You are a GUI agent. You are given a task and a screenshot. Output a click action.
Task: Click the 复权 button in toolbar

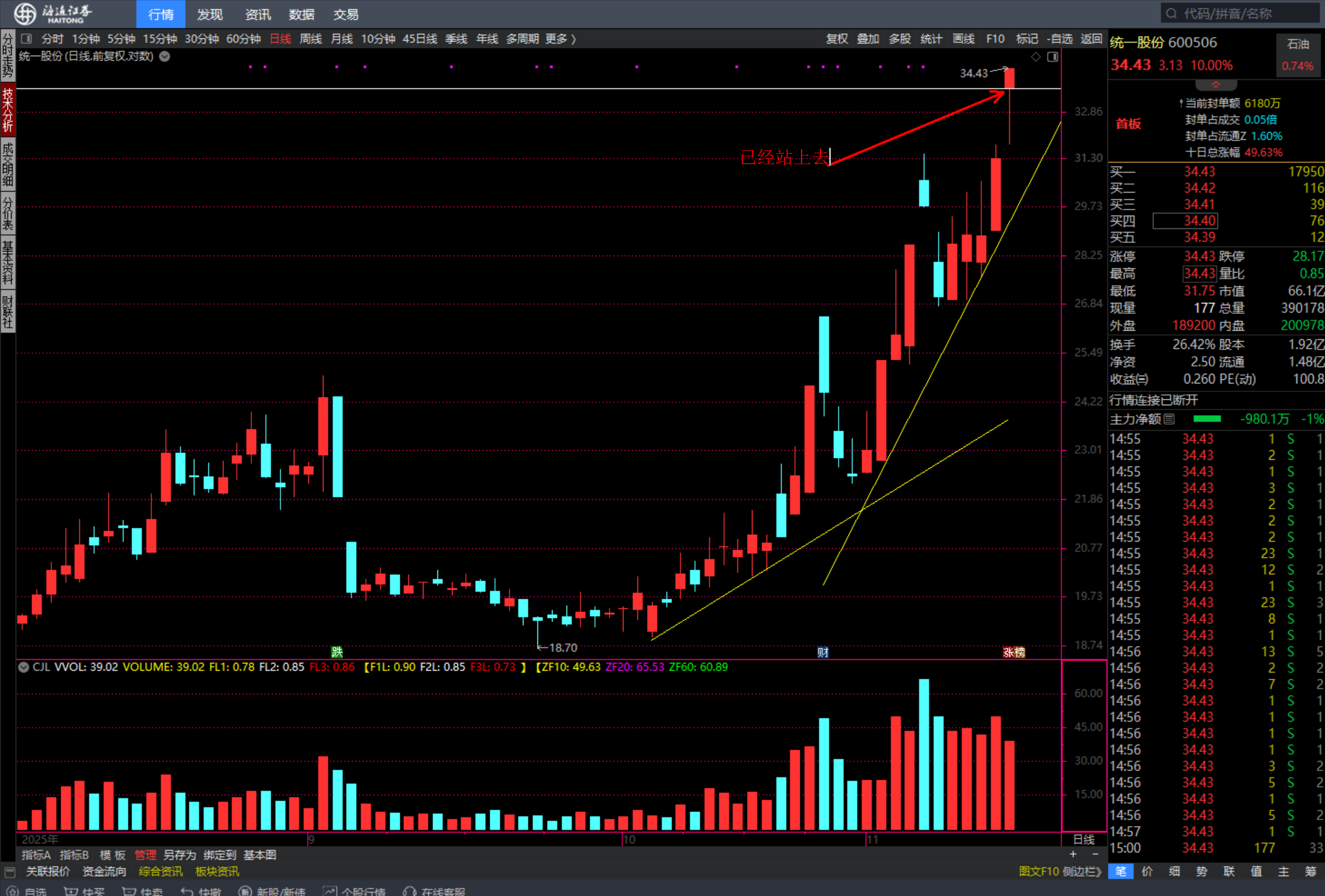point(837,39)
